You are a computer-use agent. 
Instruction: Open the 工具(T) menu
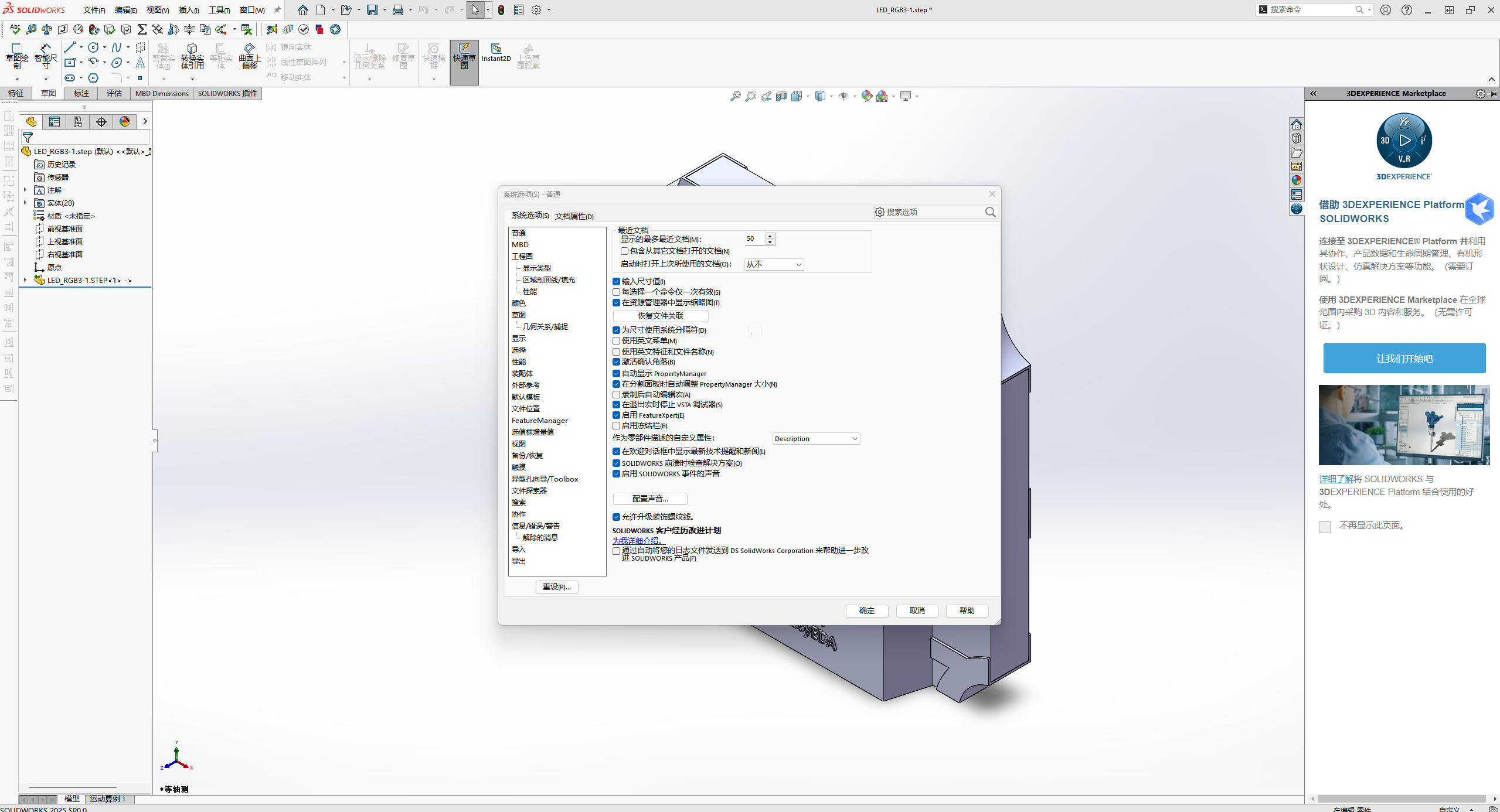[x=219, y=10]
